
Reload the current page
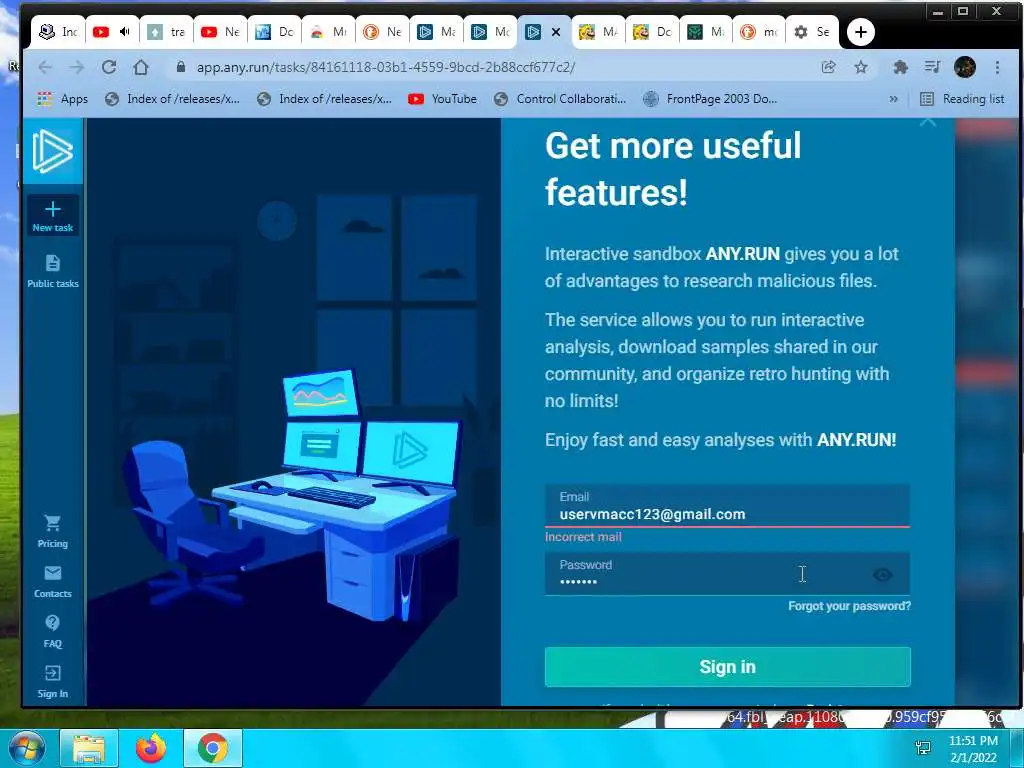coord(109,67)
